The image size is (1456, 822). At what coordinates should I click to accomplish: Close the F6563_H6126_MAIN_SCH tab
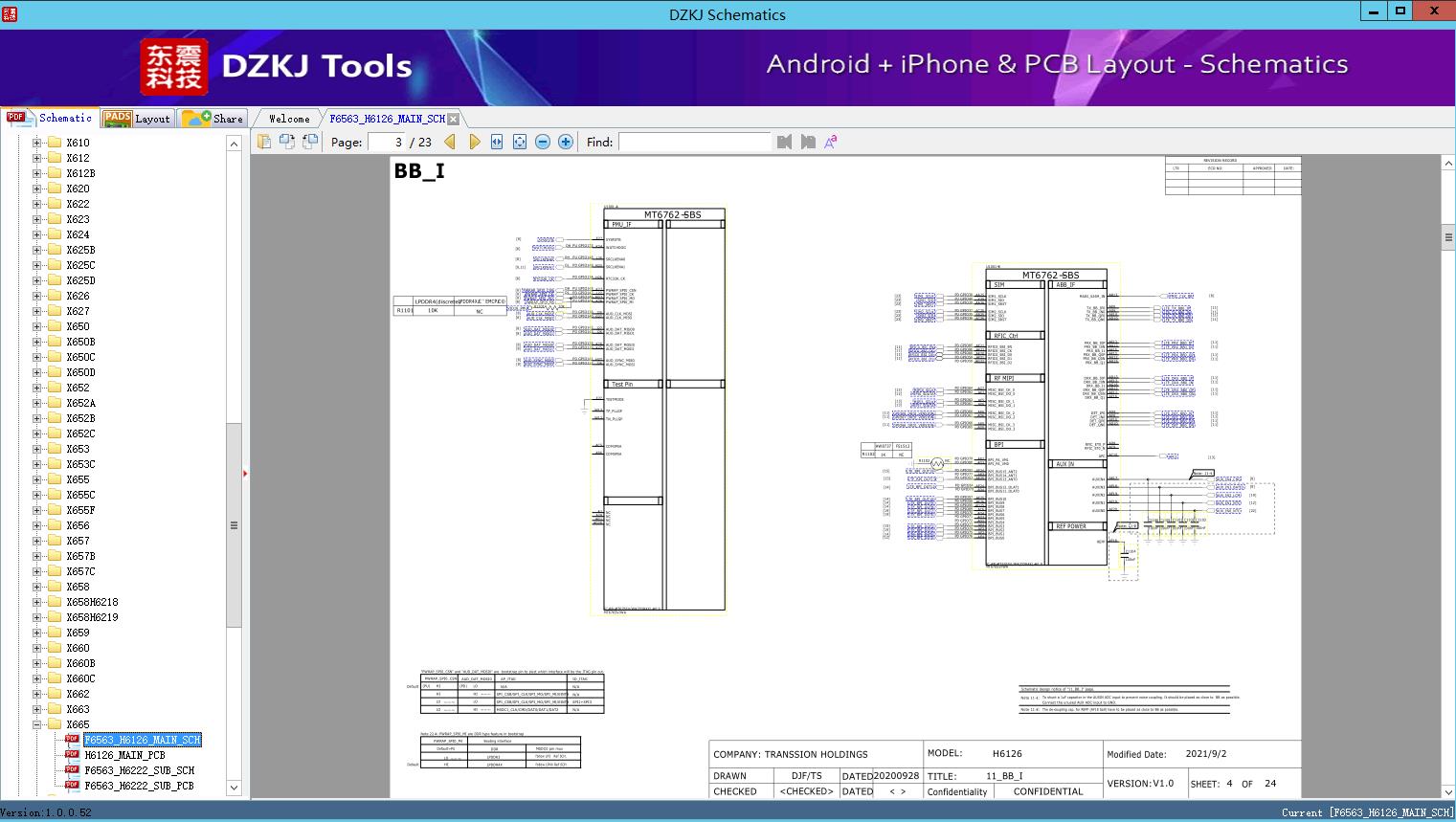click(454, 119)
